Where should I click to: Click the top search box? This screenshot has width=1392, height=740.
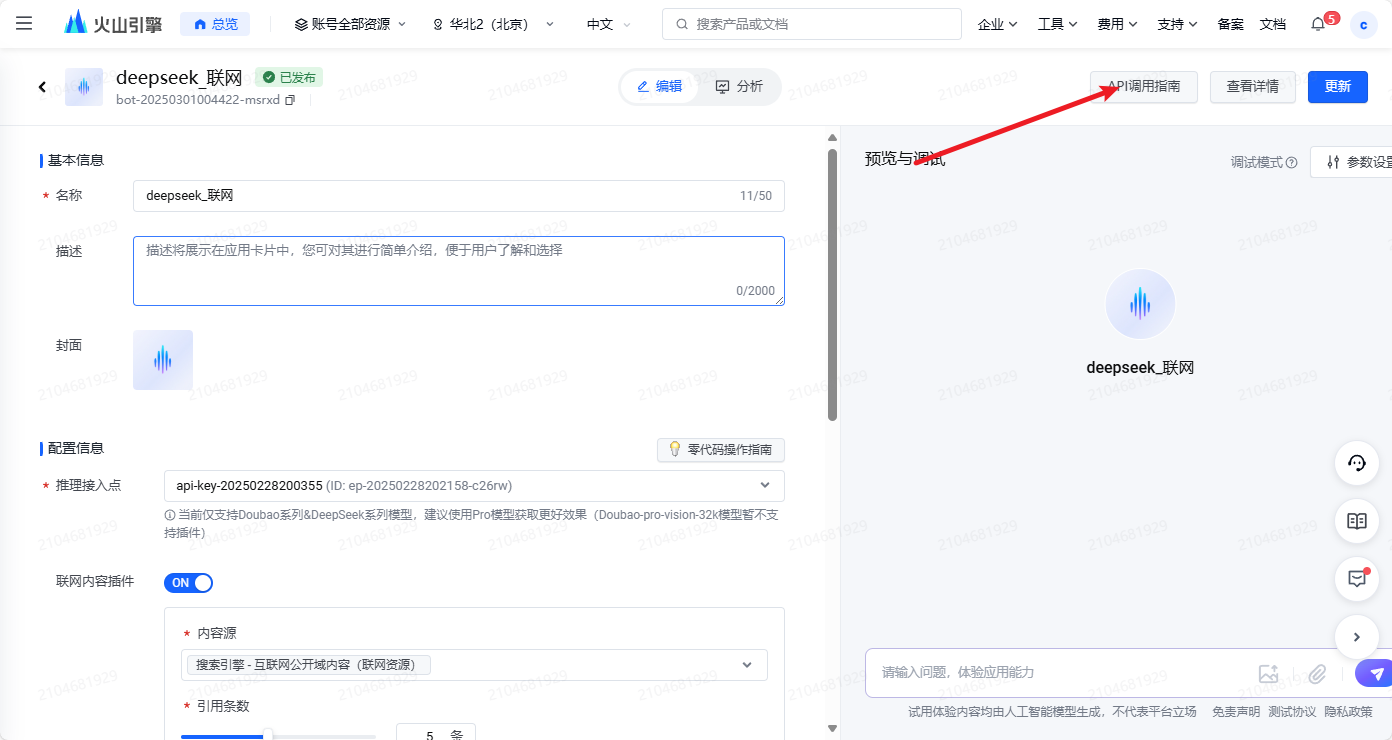(x=811, y=24)
